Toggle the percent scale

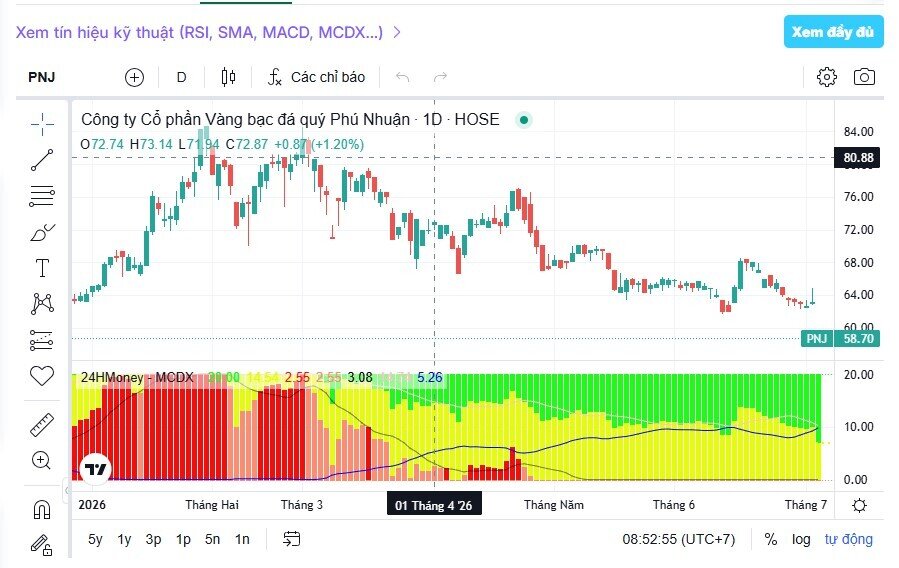tap(771, 539)
